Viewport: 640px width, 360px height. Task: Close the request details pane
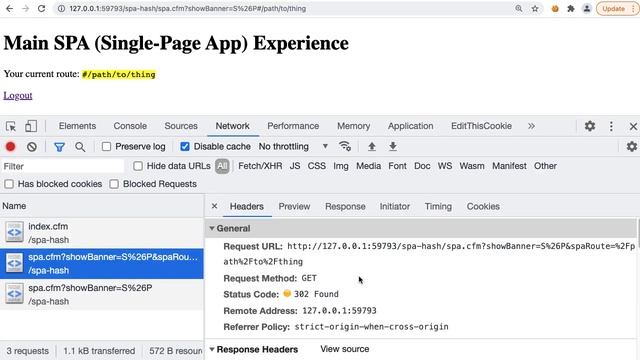click(214, 206)
